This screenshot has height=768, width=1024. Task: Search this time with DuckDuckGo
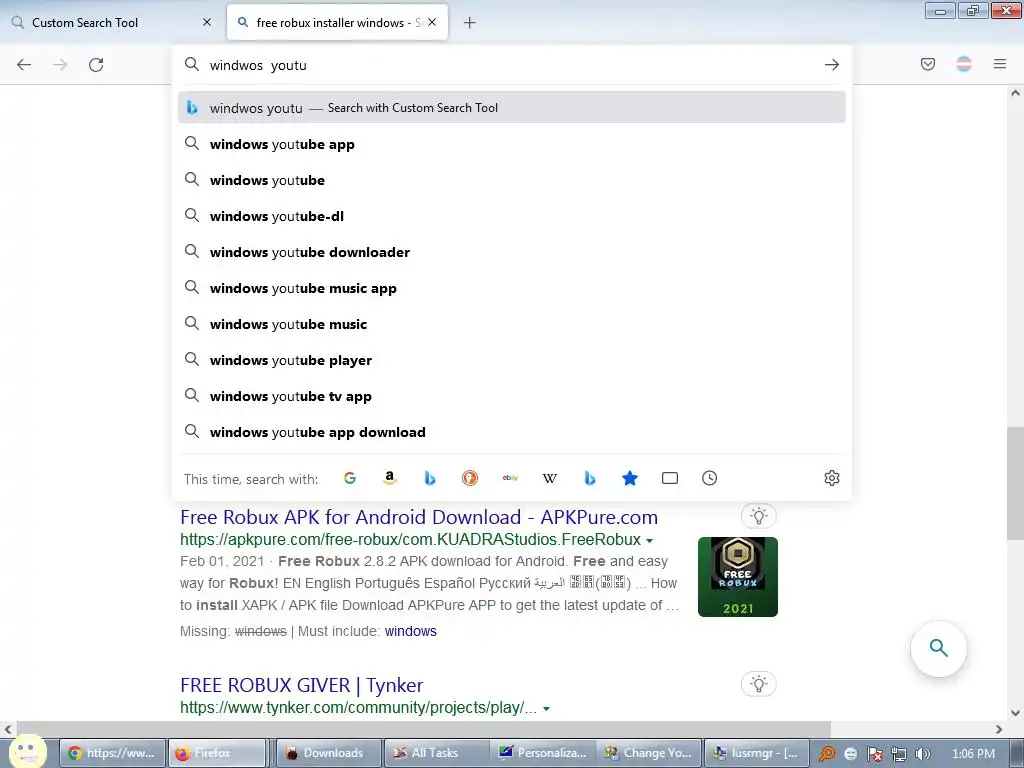[470, 478]
